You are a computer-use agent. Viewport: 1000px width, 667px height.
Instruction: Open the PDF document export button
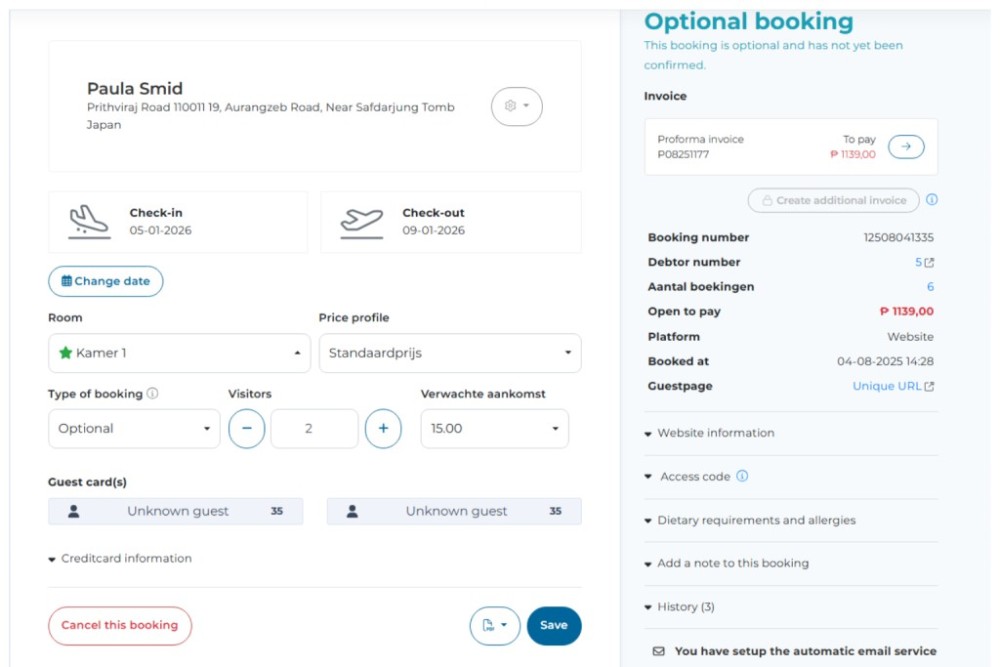(494, 626)
